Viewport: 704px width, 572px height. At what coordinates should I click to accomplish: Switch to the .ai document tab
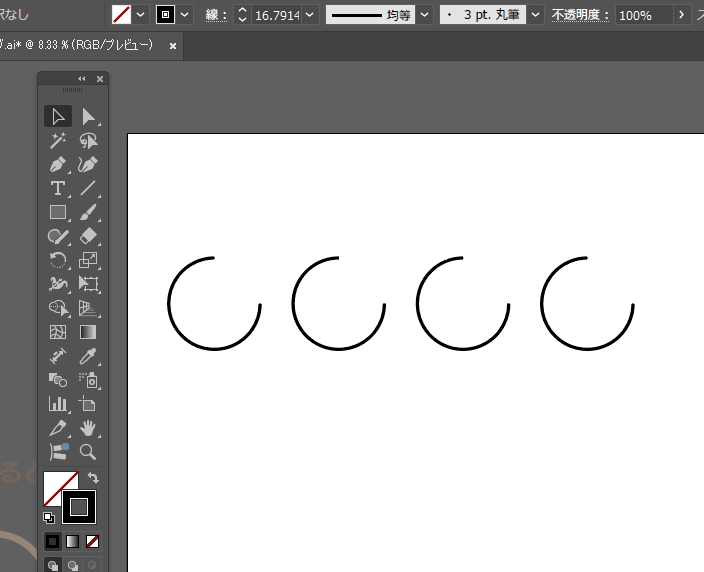(76, 45)
